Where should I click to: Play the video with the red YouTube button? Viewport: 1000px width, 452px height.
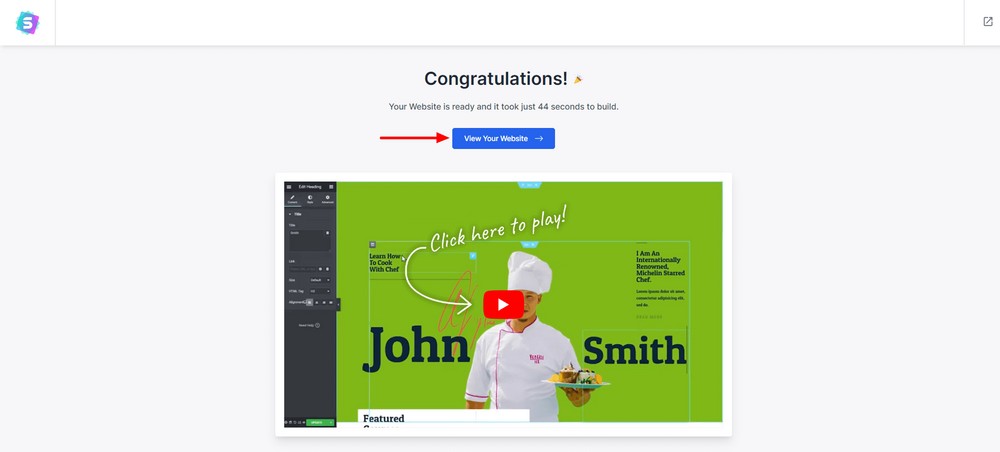[503, 304]
